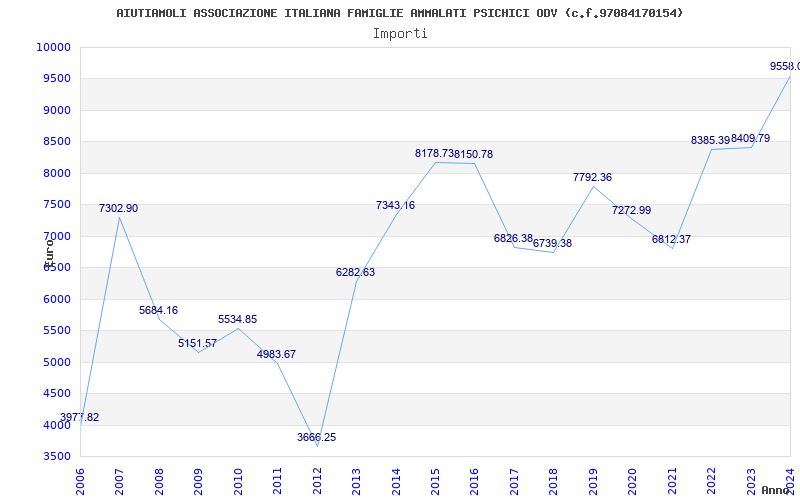Viewport: 800px width, 500px height.
Task: Click the data label 7272.99
Action: point(632,210)
